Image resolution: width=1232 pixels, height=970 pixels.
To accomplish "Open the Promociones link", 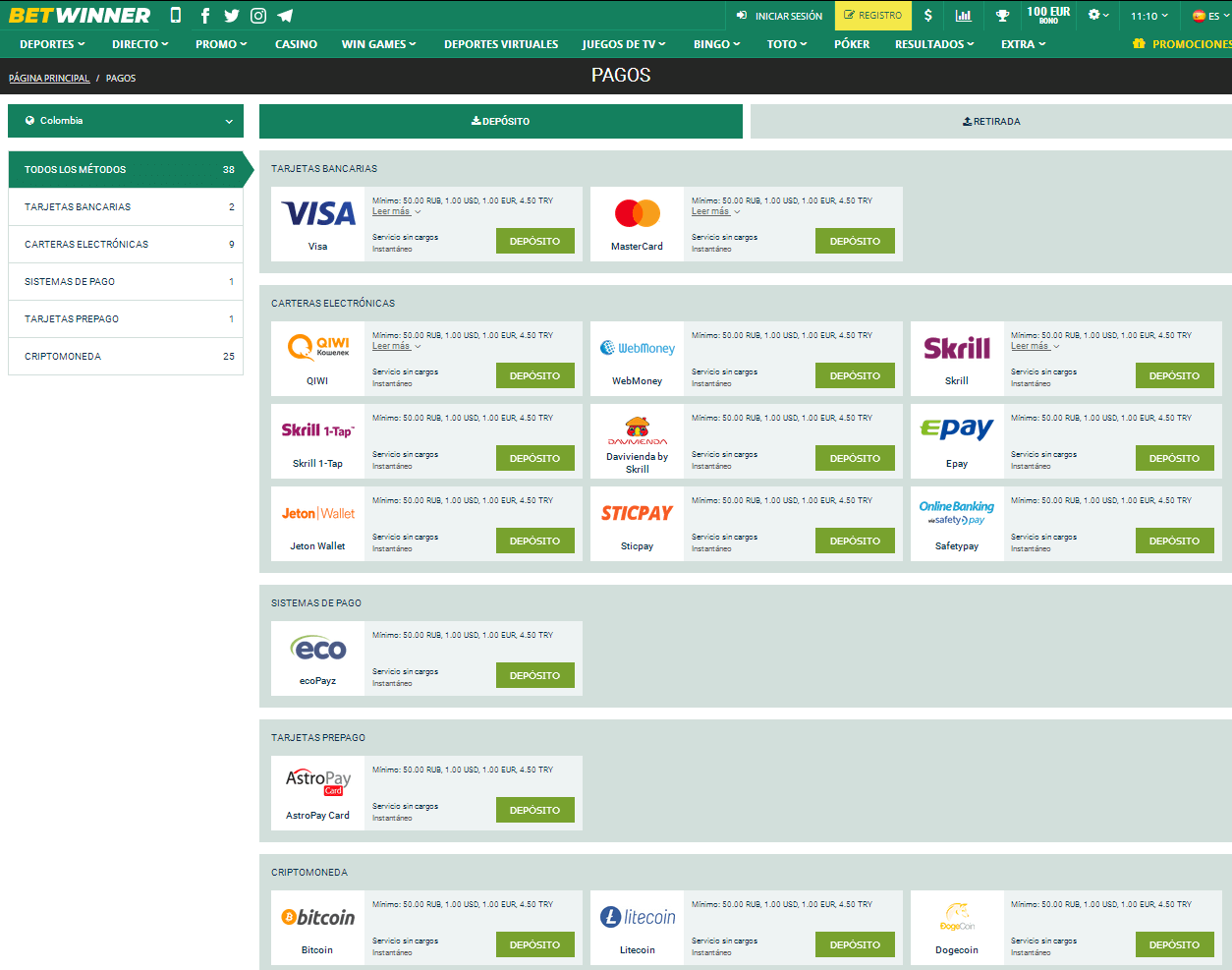I will click(1182, 44).
